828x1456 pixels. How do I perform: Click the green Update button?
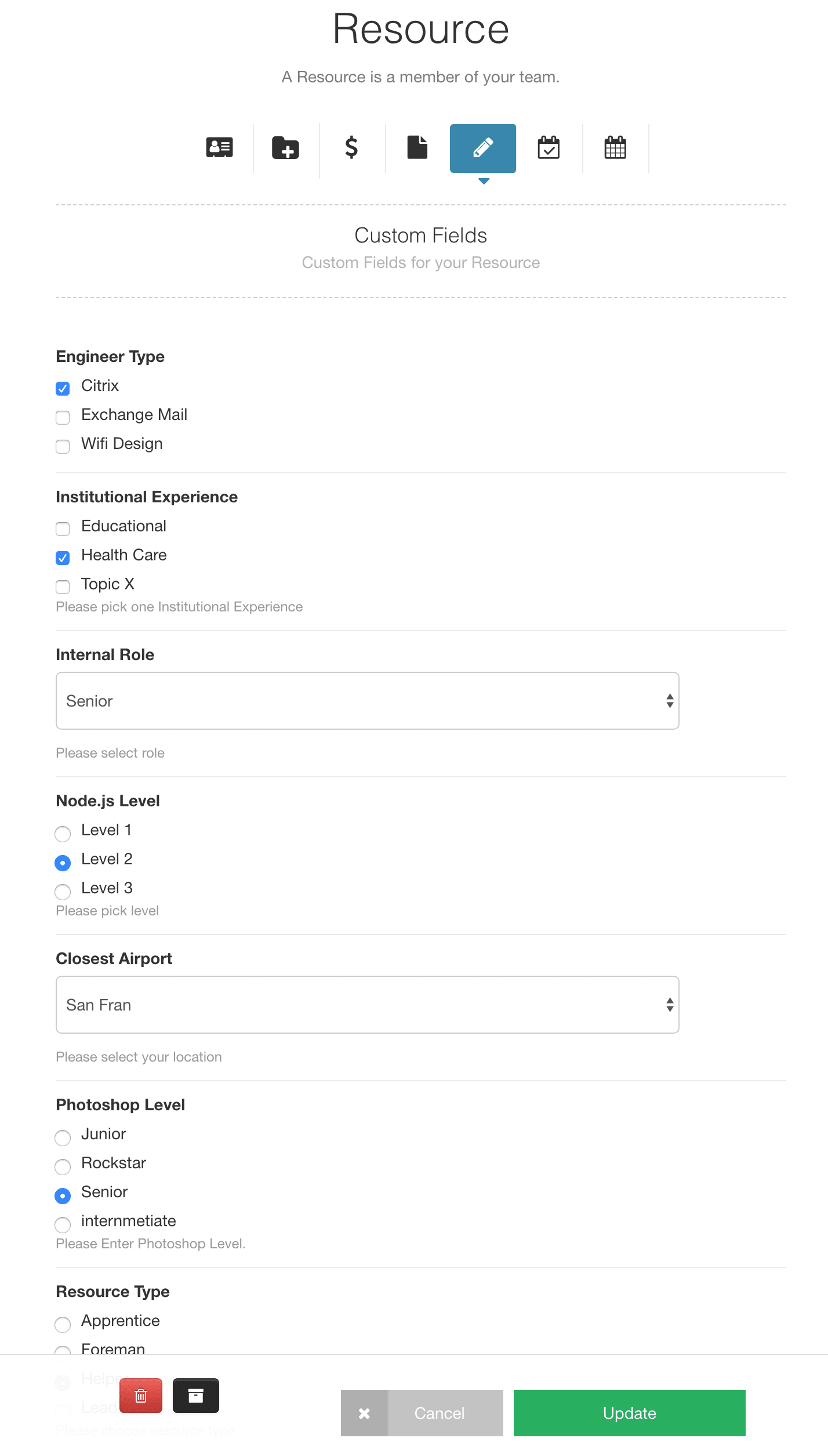[630, 1413]
